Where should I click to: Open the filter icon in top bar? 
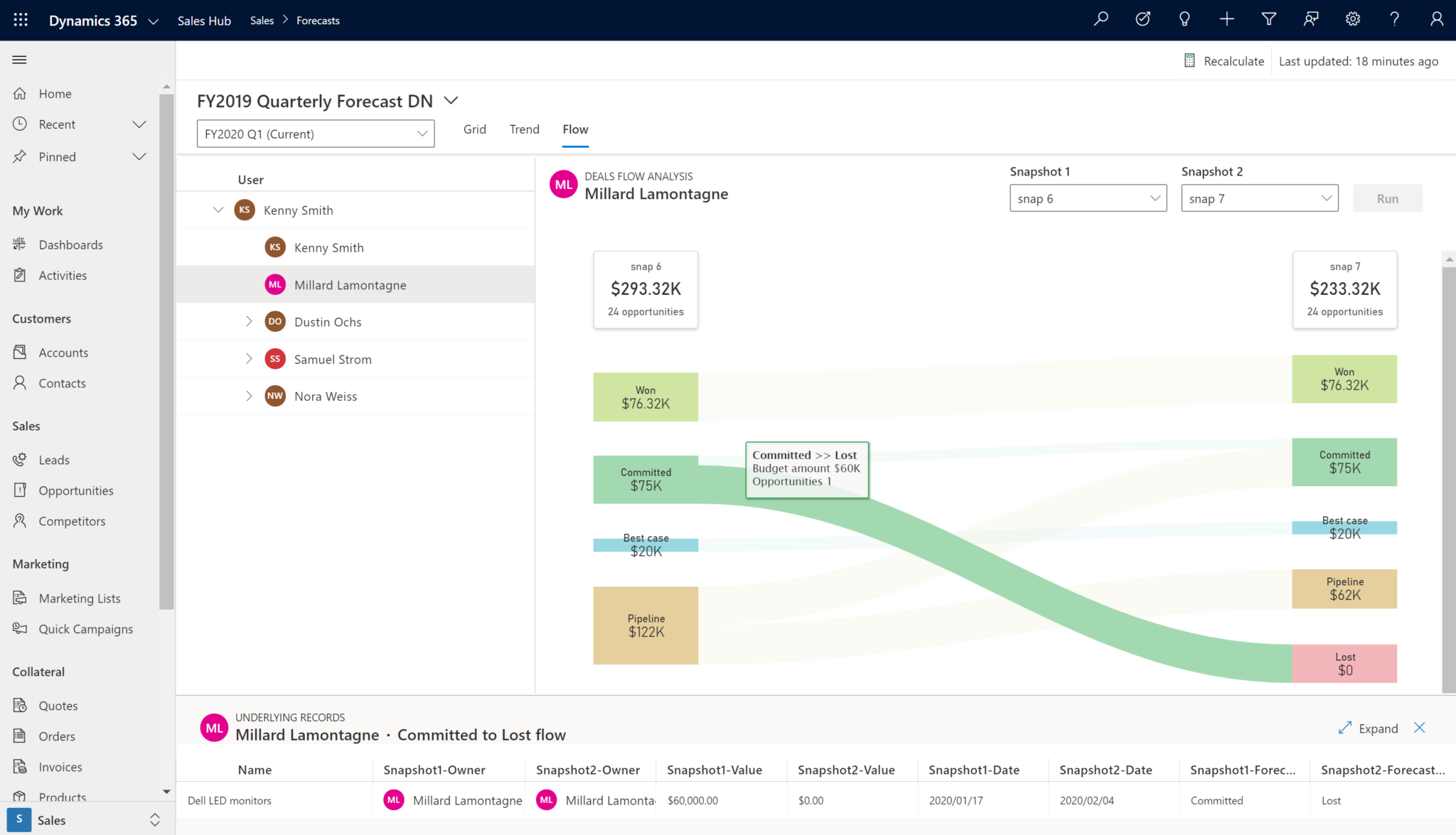coord(1269,19)
